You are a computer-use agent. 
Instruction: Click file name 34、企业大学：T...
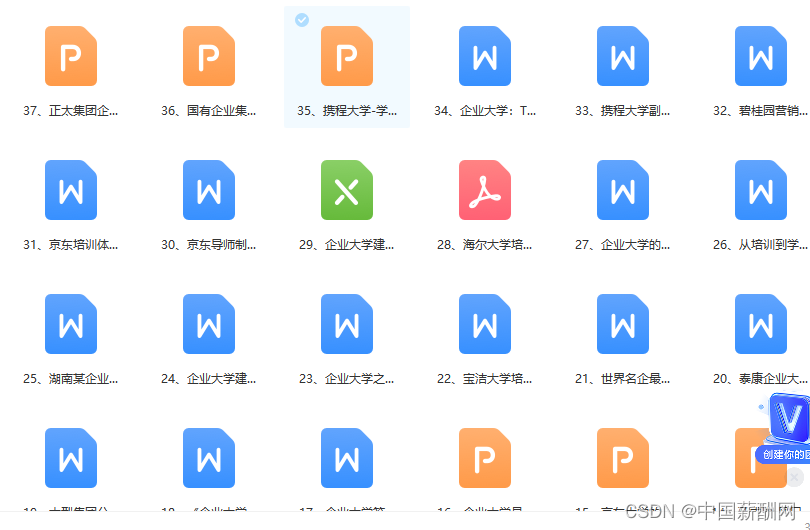point(485,111)
